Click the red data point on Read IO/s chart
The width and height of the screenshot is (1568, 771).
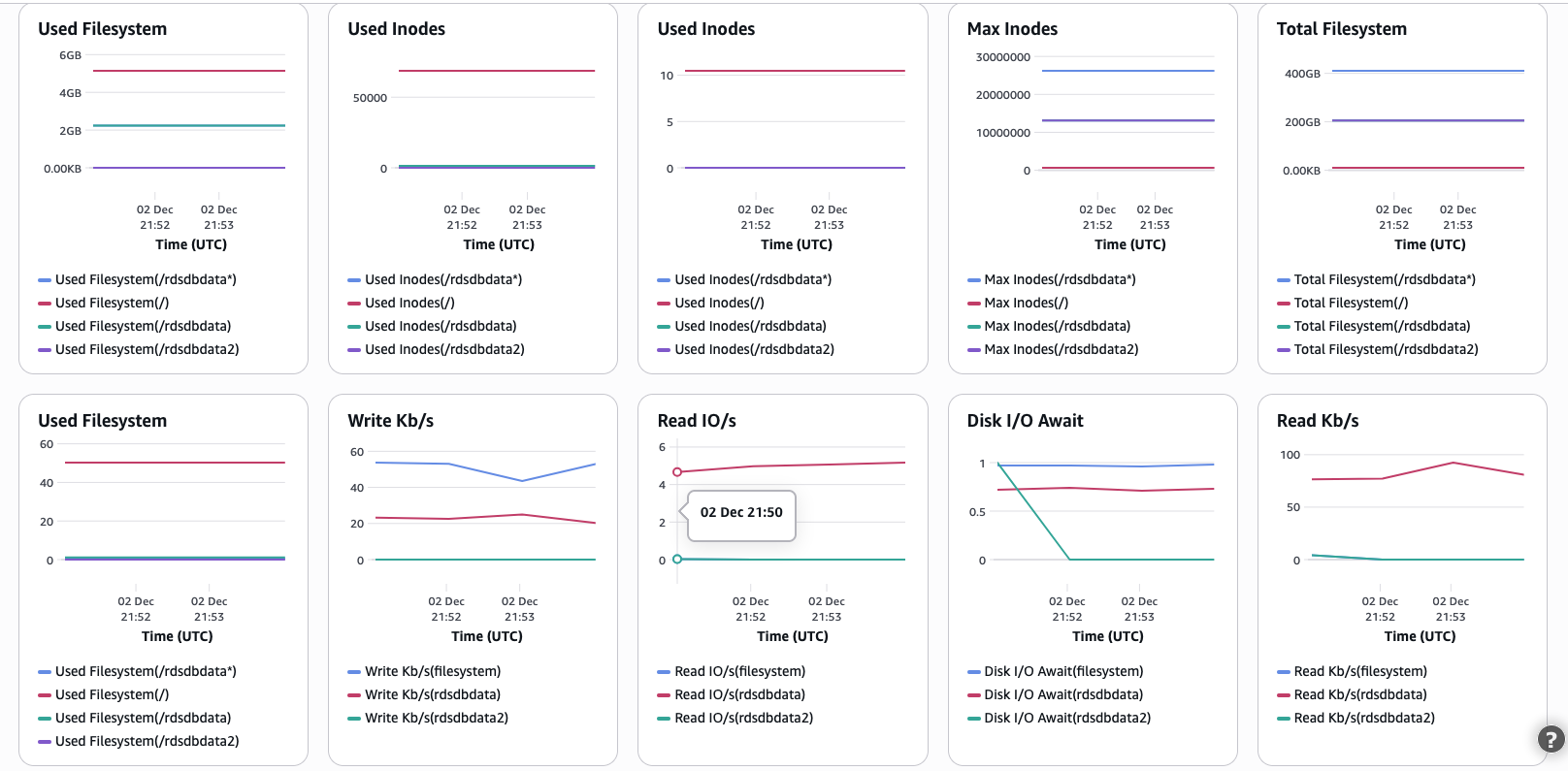pyautogui.click(x=677, y=472)
